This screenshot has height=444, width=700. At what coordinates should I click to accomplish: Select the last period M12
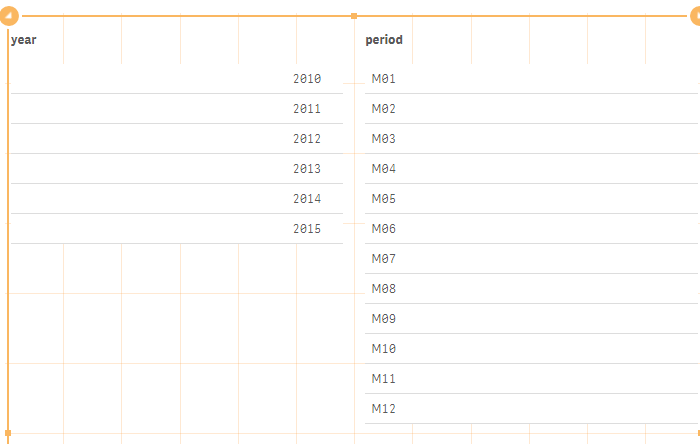tap(384, 409)
